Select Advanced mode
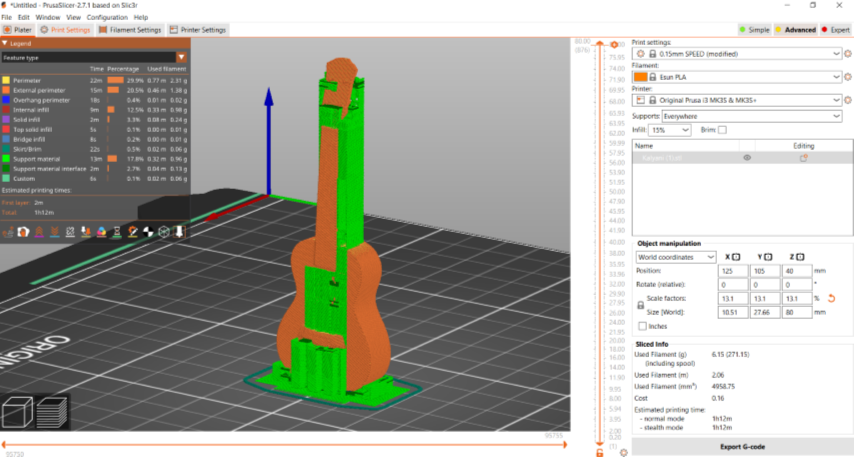Viewport: 854px width, 457px height. [795, 30]
